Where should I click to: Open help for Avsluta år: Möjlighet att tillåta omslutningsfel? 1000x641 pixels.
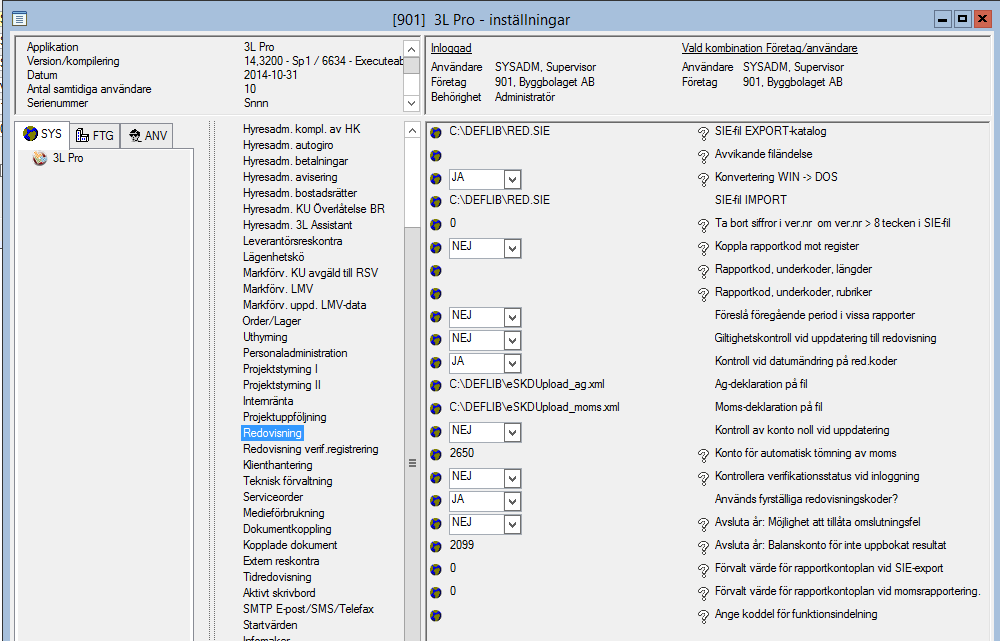703,524
